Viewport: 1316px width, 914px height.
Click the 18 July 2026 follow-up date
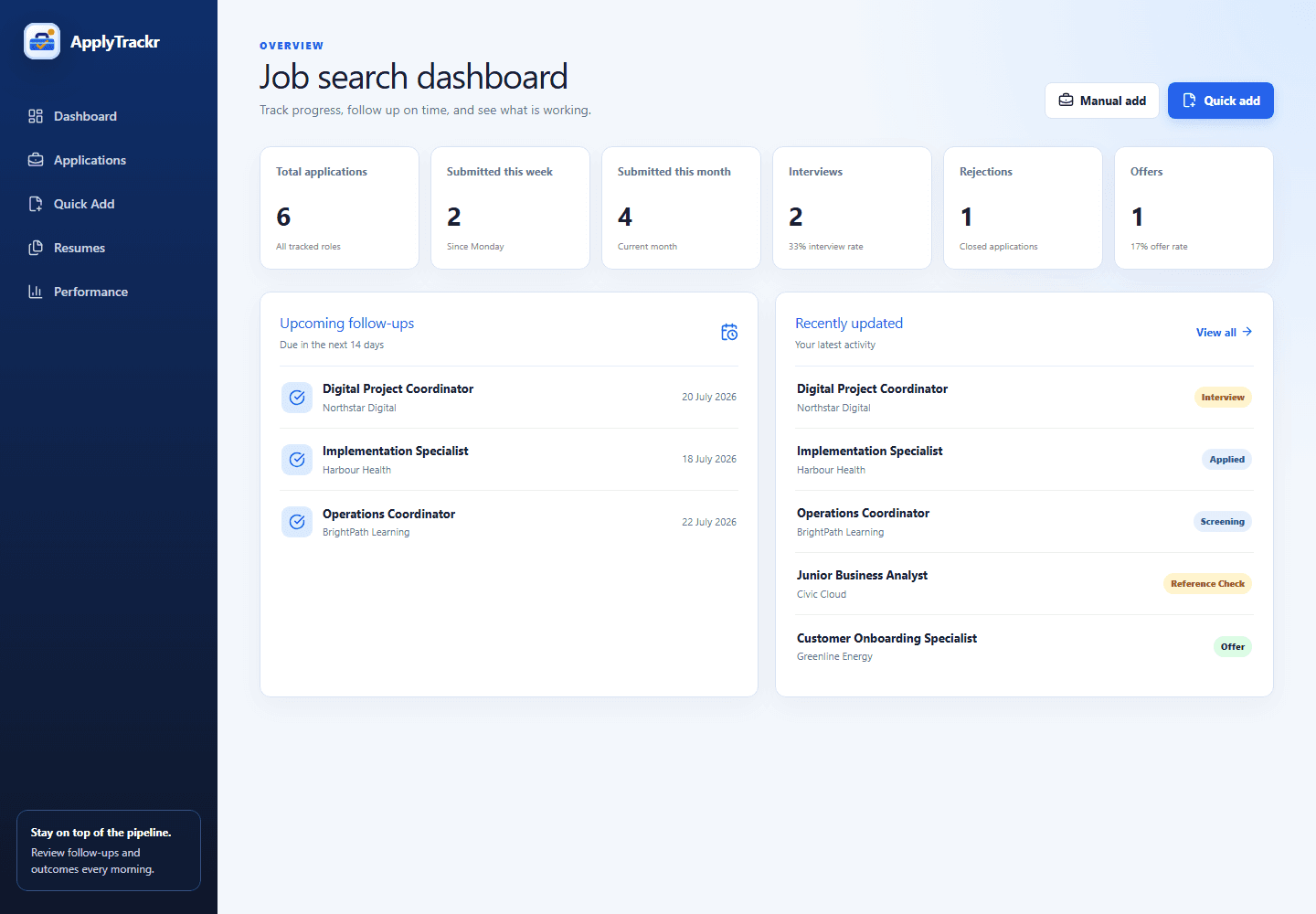coord(709,460)
